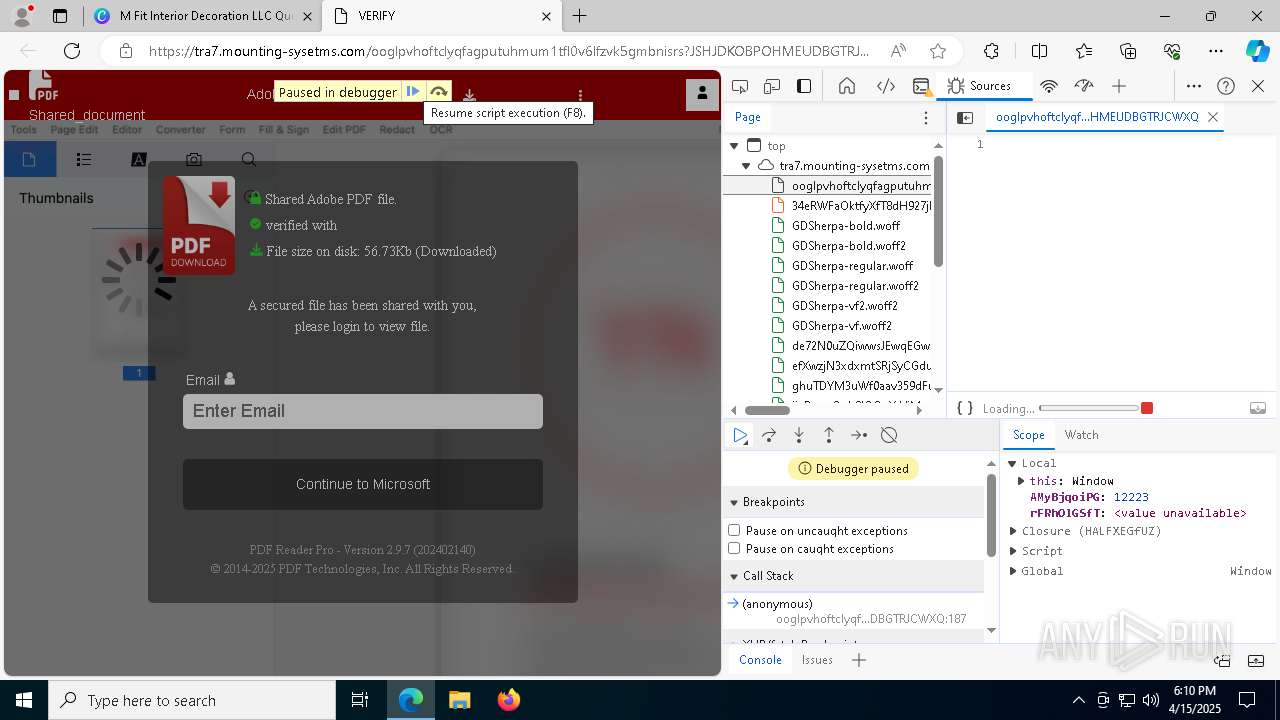Click step over icon in paused overlay
This screenshot has height=720, width=1280.
click(x=439, y=92)
